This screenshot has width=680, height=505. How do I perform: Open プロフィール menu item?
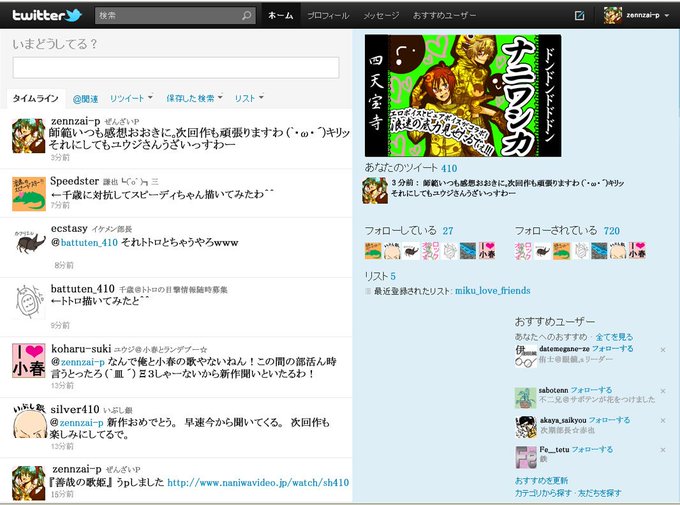[328, 16]
